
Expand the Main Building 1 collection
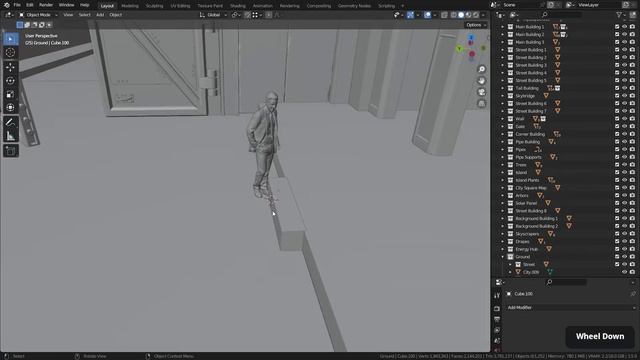click(x=503, y=27)
